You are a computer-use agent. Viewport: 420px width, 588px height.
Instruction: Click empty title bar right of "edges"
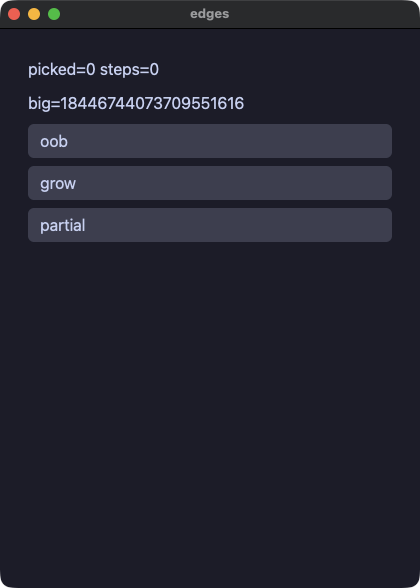(x=322, y=14)
